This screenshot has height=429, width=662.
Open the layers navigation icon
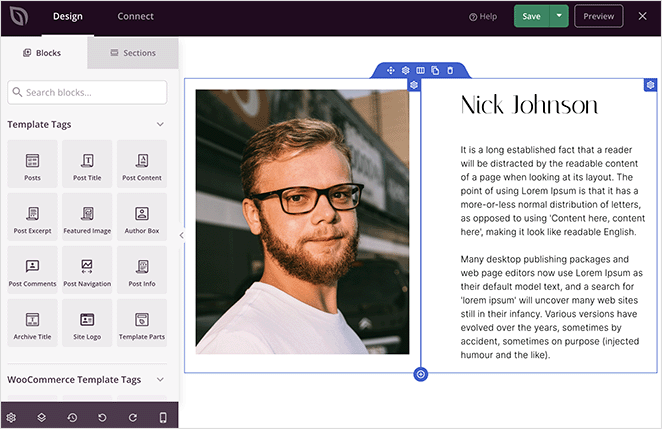[42, 416]
